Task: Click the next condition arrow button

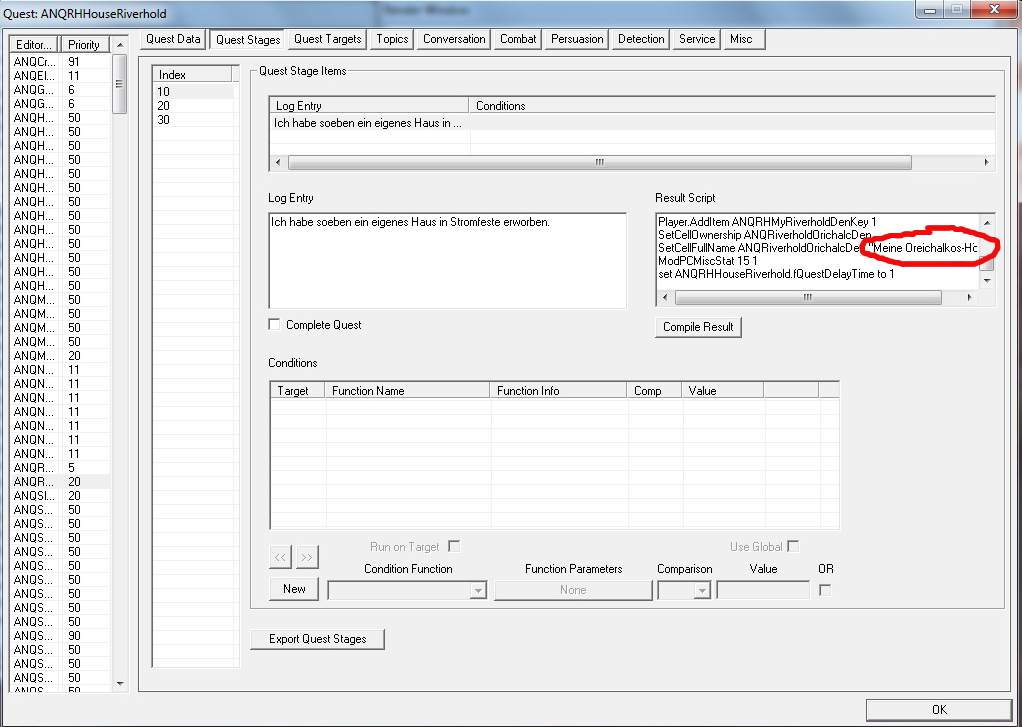Action: point(307,557)
